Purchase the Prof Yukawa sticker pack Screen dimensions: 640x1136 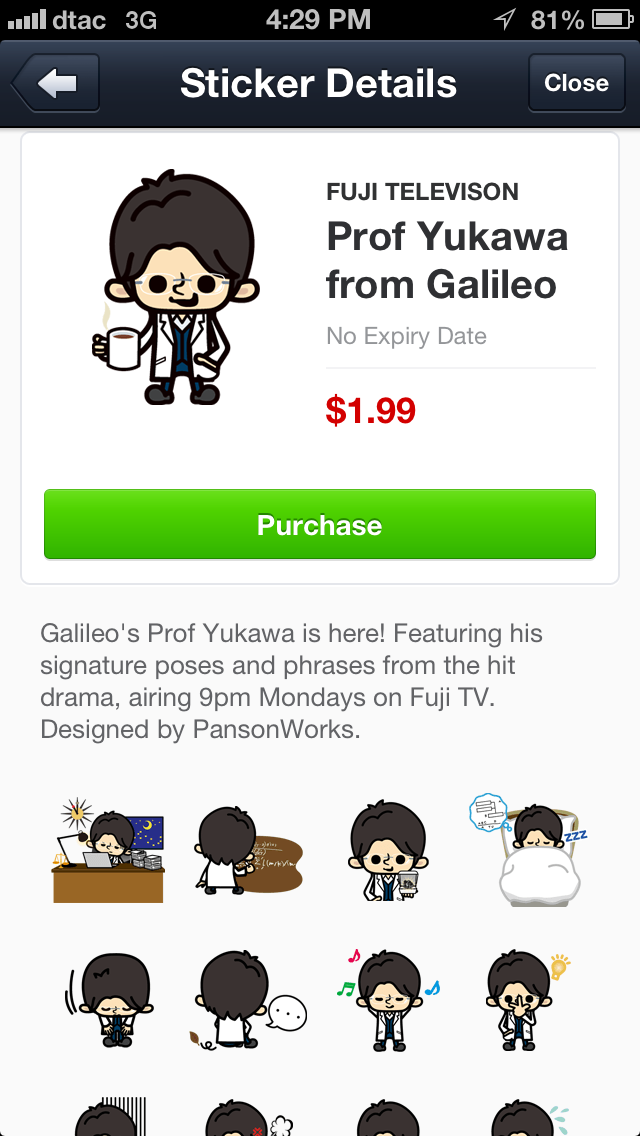[x=320, y=524]
